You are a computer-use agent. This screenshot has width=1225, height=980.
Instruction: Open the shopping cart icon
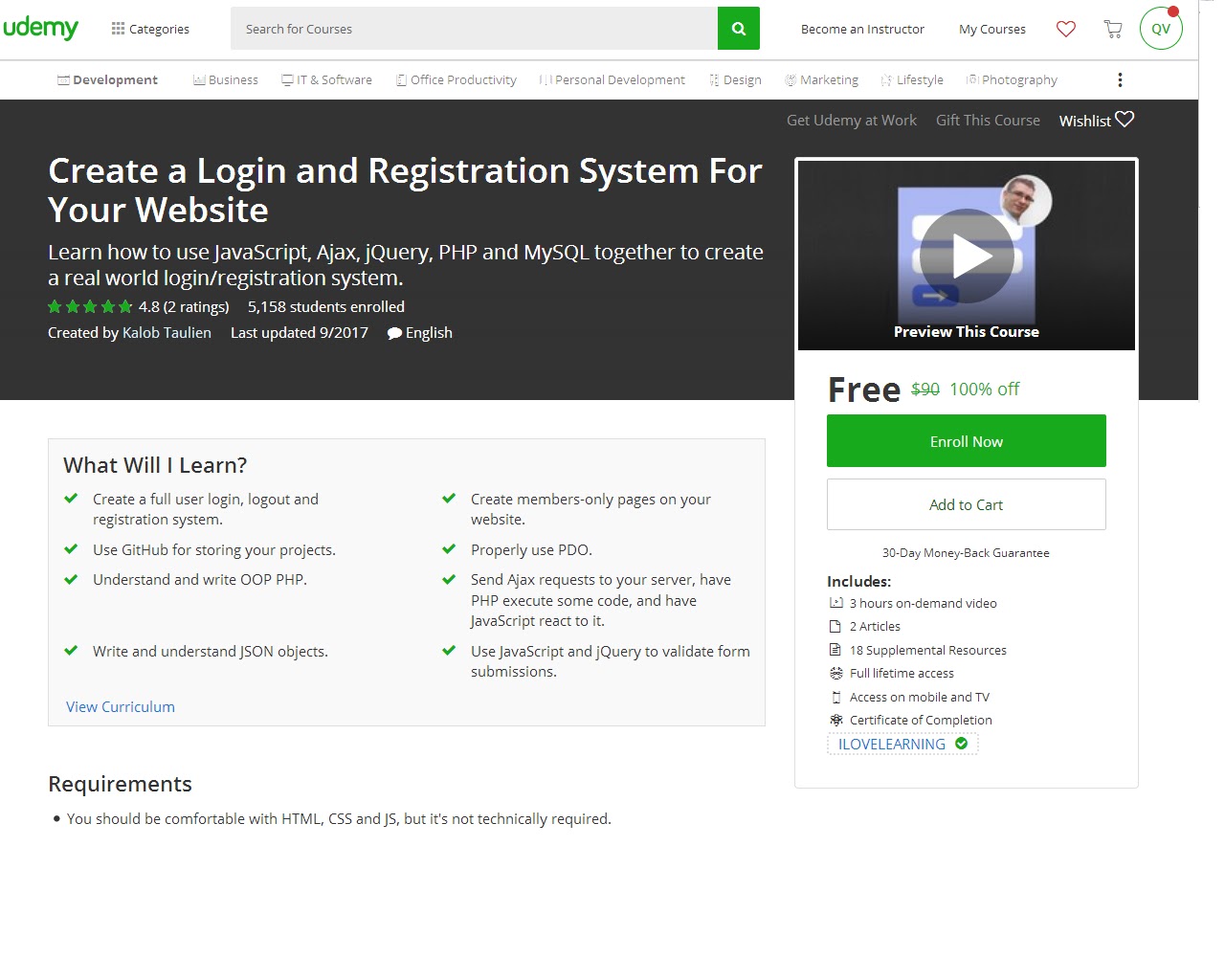[x=1113, y=29]
